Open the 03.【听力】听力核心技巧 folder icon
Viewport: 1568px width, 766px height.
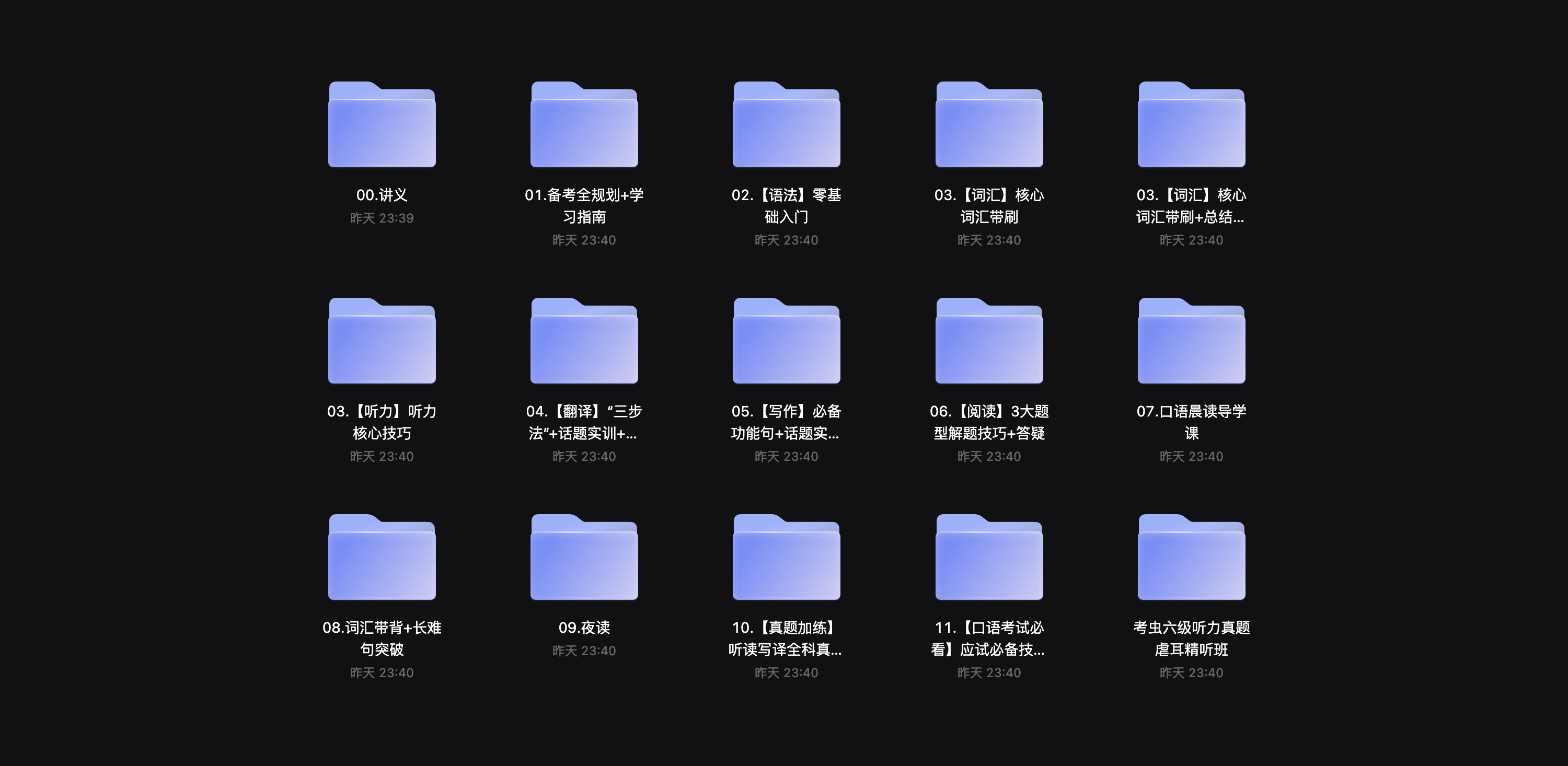coord(382,341)
